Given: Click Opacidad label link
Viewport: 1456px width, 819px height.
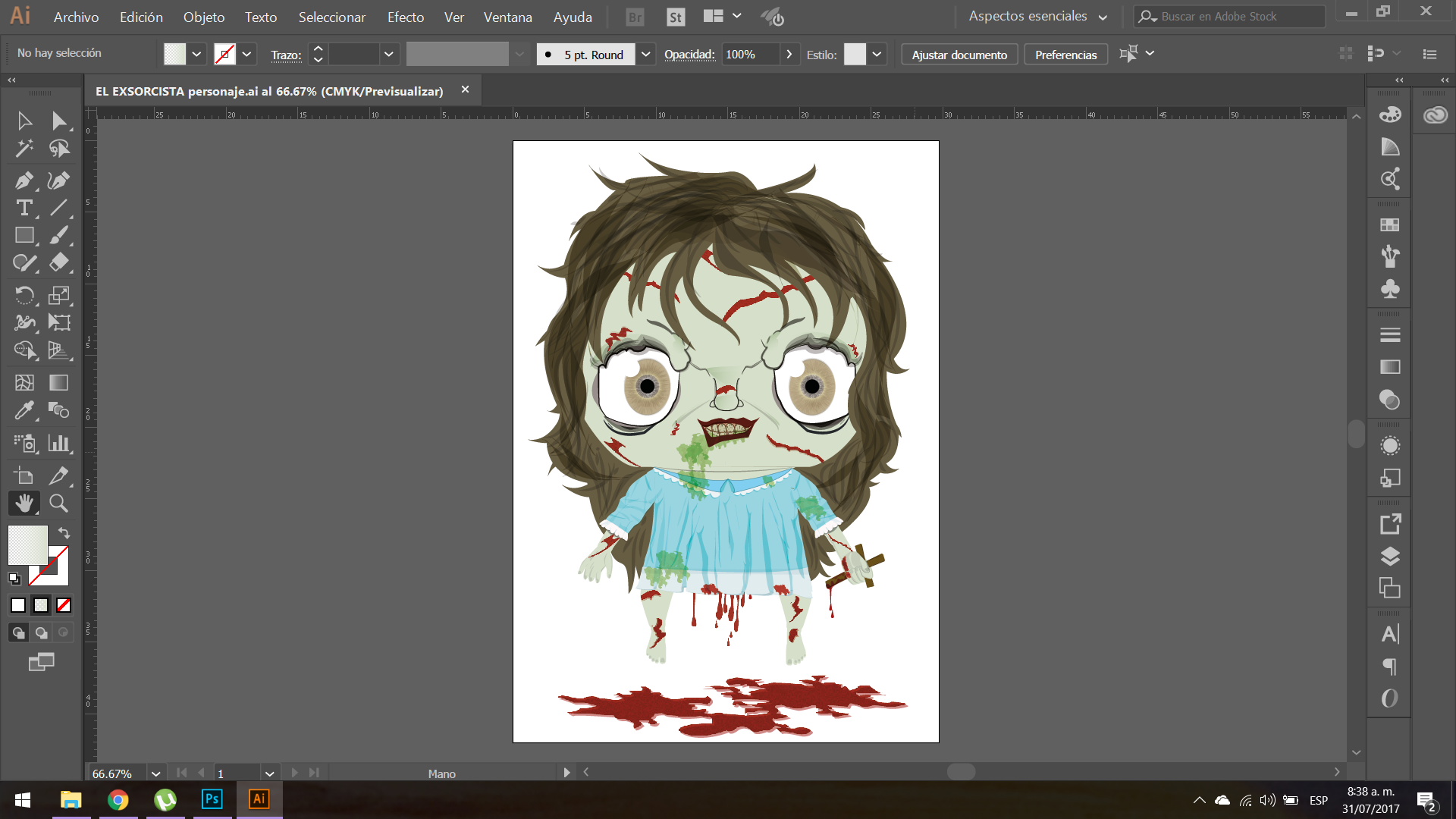Looking at the screenshot, I should tap(689, 55).
